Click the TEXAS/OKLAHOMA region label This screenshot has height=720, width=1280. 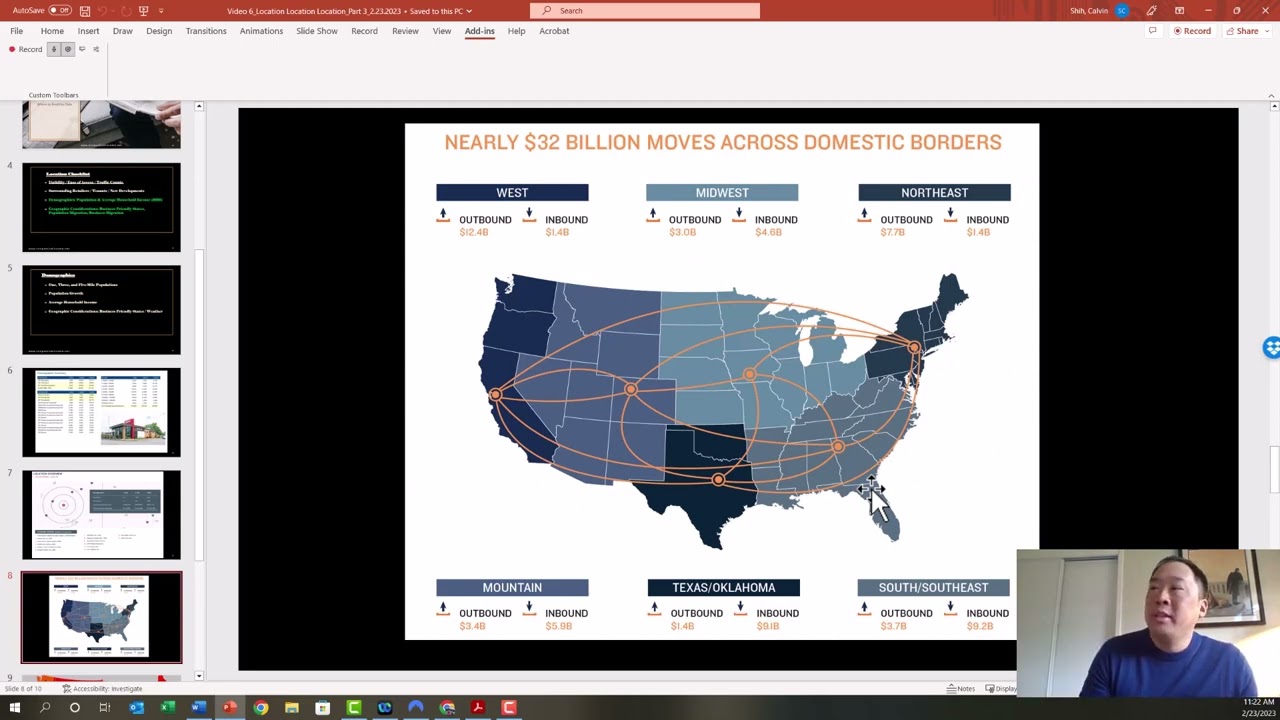point(723,588)
